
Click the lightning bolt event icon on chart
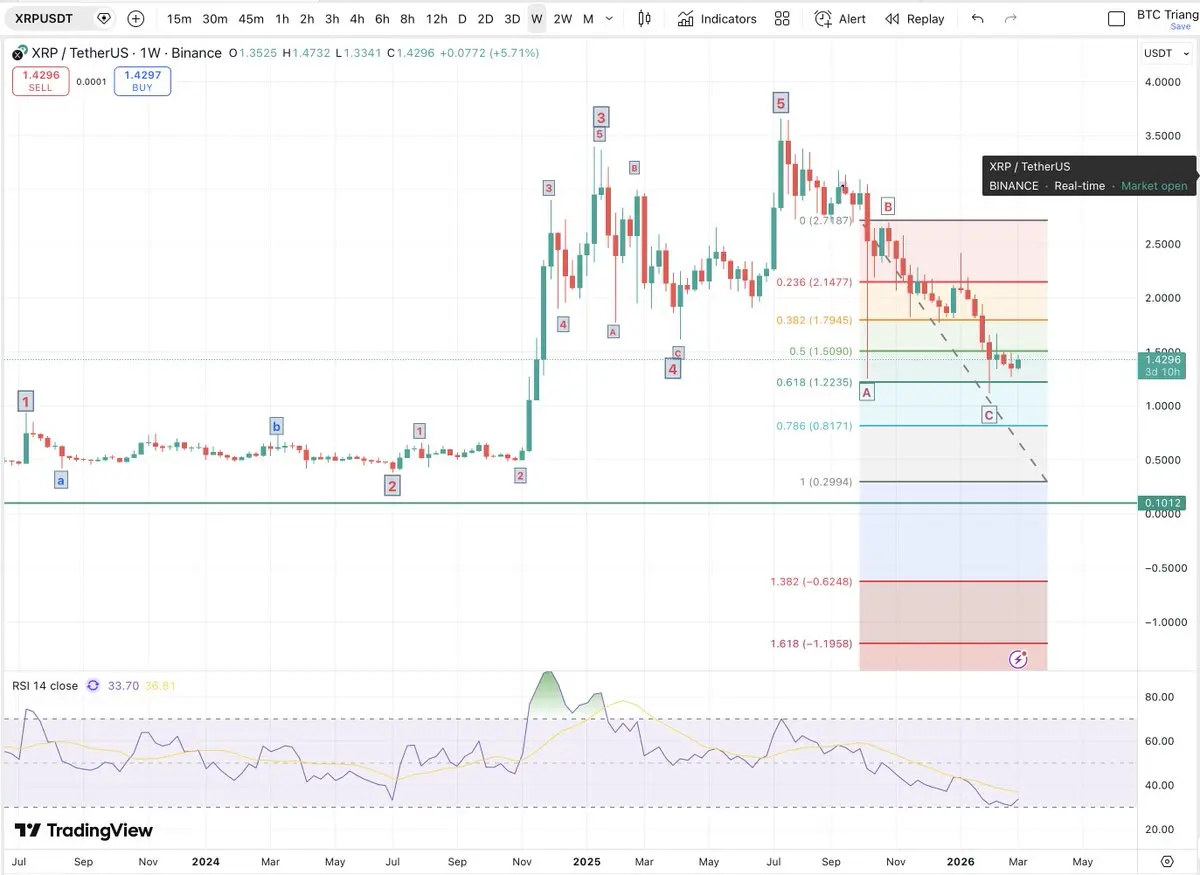coord(1018,659)
